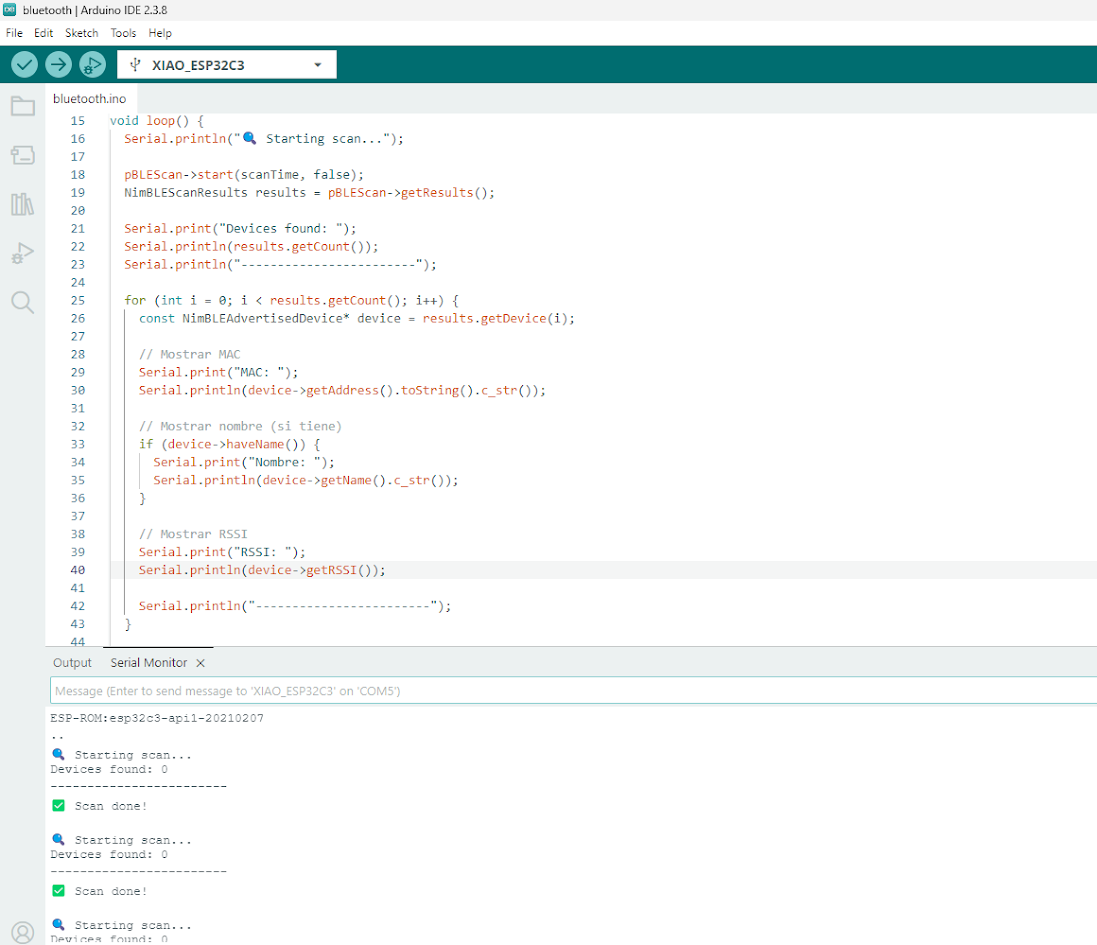Click the 'Serial.print("MAC: ");' line
Image resolution: width=1097 pixels, height=945 pixels.
click(x=218, y=373)
